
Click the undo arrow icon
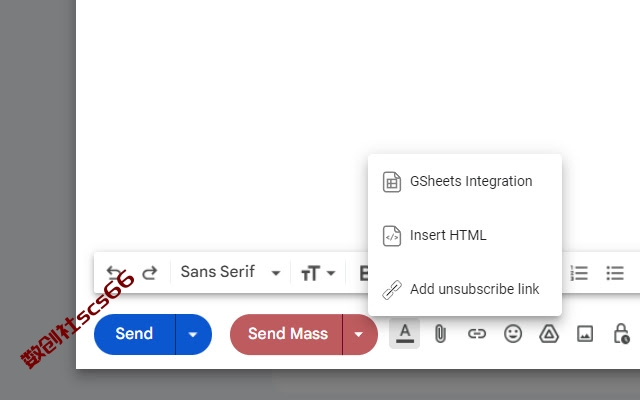[114, 272]
